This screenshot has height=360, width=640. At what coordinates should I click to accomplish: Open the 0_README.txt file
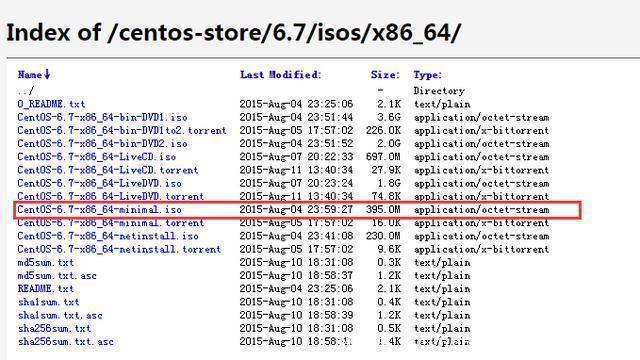point(51,104)
